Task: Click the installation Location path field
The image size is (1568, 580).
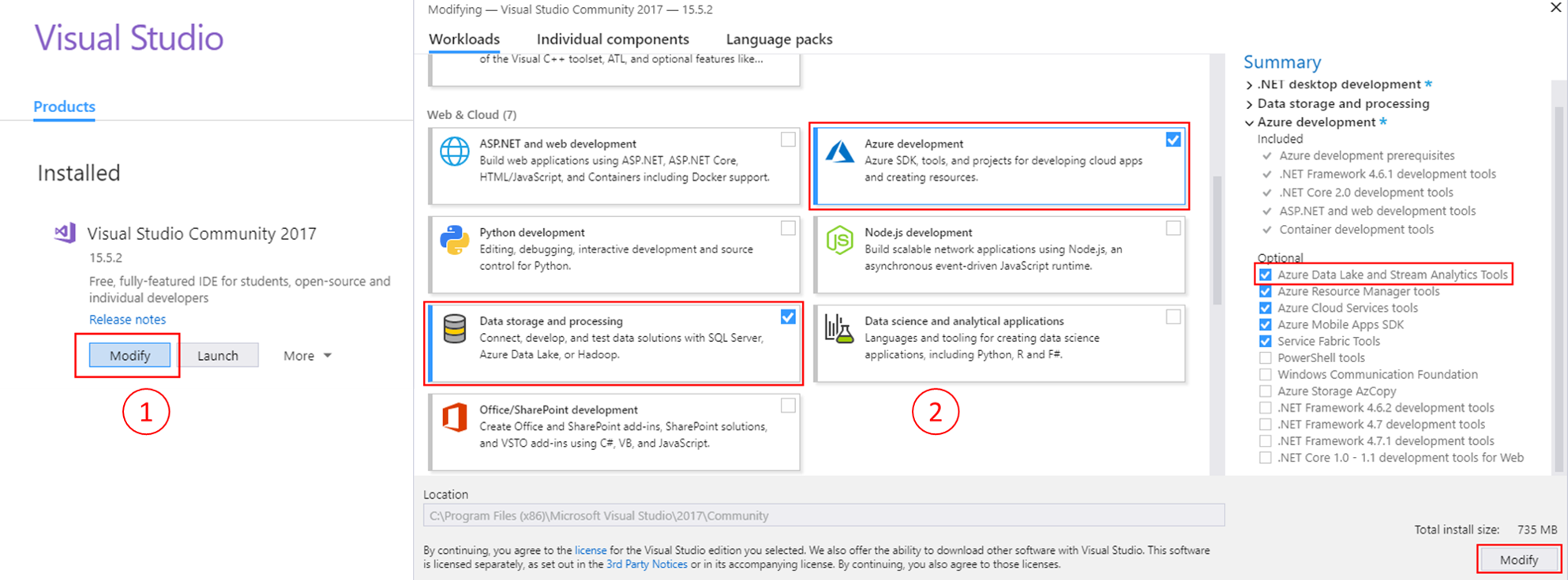Action: coord(823,515)
